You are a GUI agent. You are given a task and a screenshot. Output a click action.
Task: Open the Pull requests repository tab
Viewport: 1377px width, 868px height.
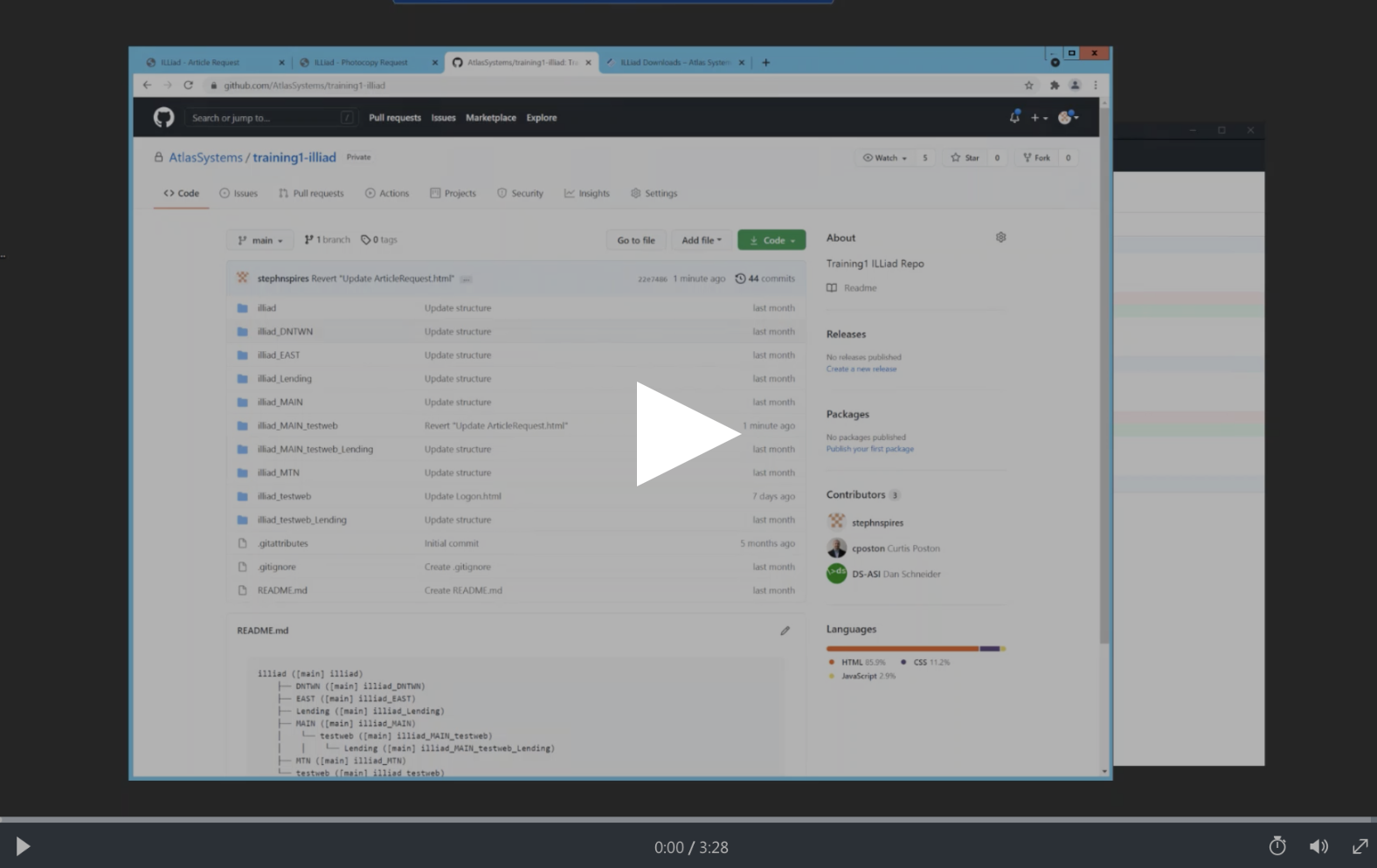point(311,194)
